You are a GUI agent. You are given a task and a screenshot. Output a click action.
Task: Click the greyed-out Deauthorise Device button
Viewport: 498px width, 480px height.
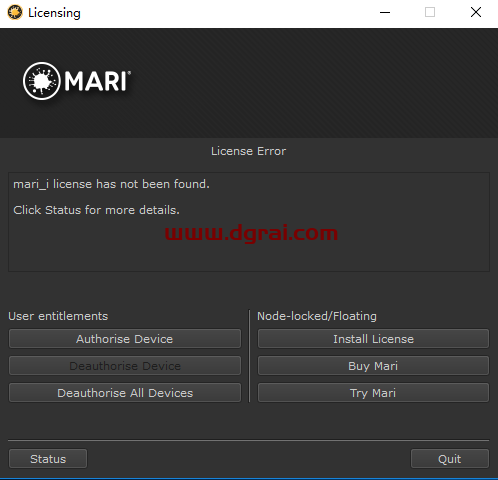tap(125, 366)
